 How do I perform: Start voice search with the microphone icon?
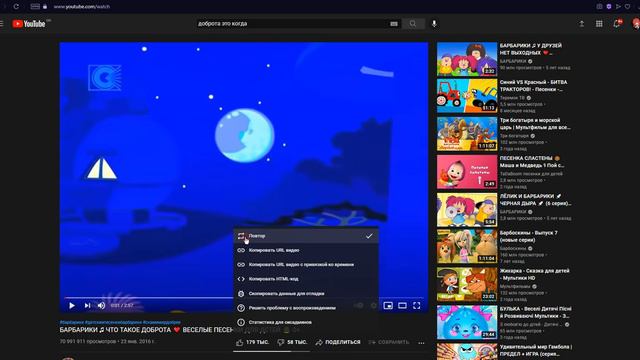434,24
